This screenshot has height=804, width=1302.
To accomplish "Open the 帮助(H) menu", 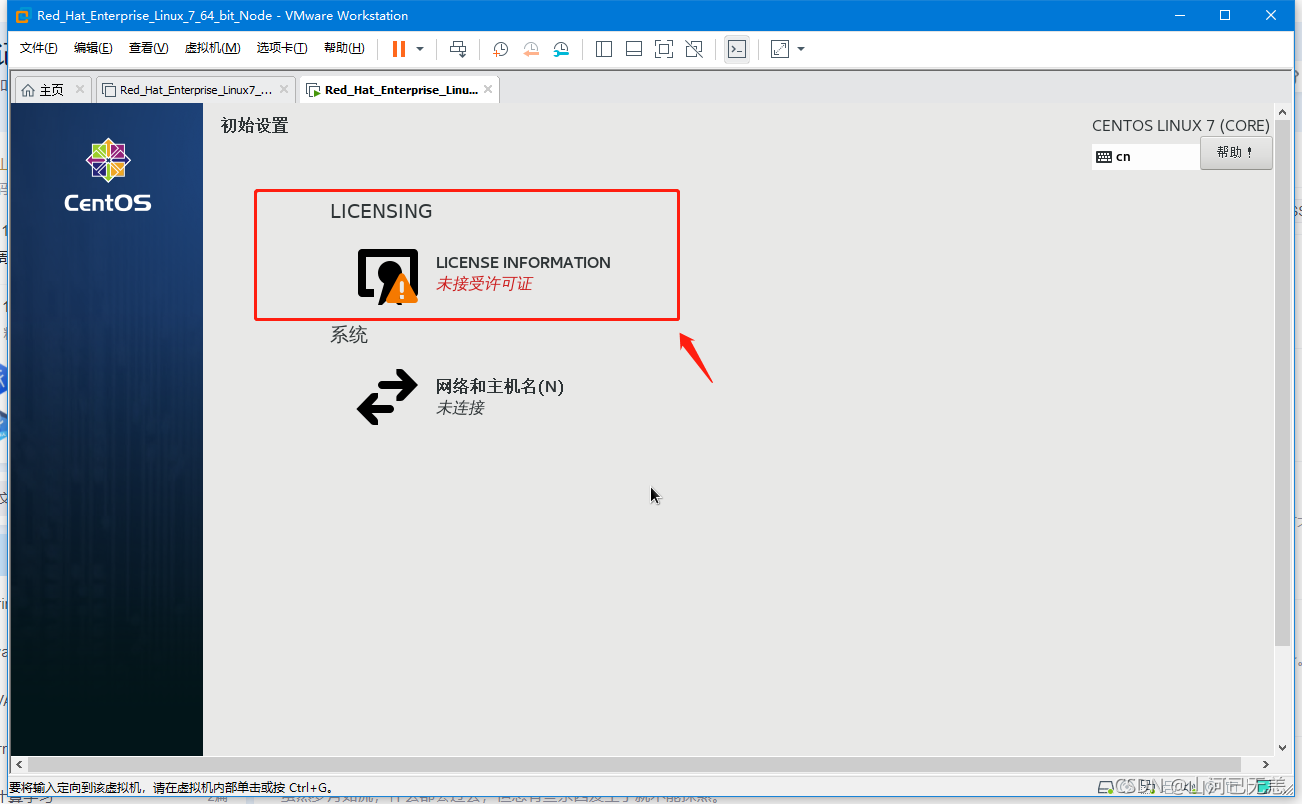I will pos(344,48).
